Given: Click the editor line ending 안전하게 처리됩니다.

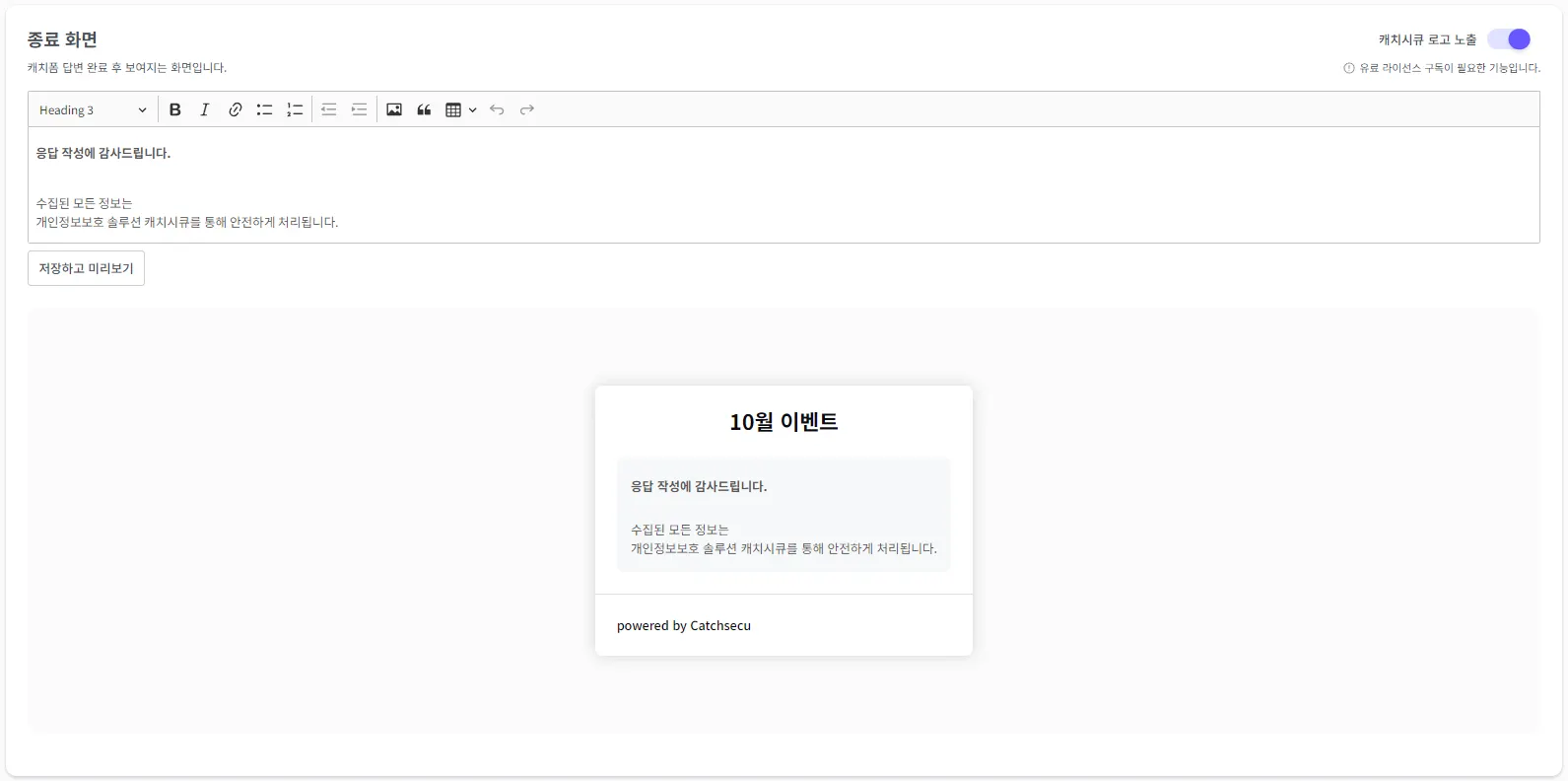Looking at the screenshot, I should click(x=187, y=222).
